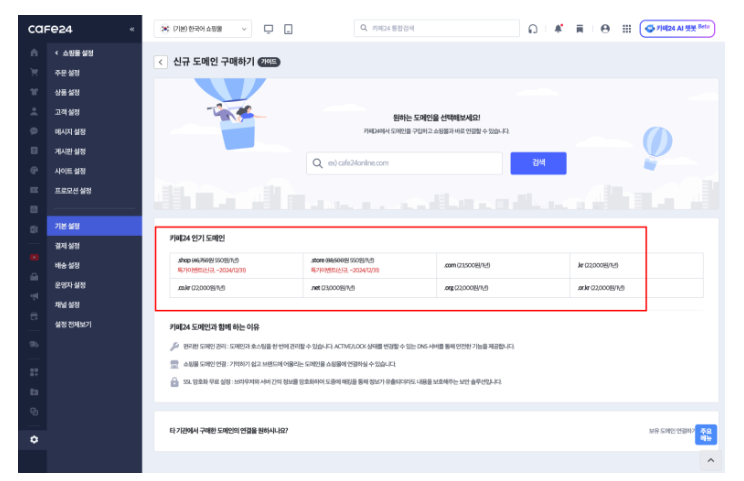The width and height of the screenshot is (744, 481).
Task: Open 프로모션 설정 menu item
Action: tap(73, 190)
